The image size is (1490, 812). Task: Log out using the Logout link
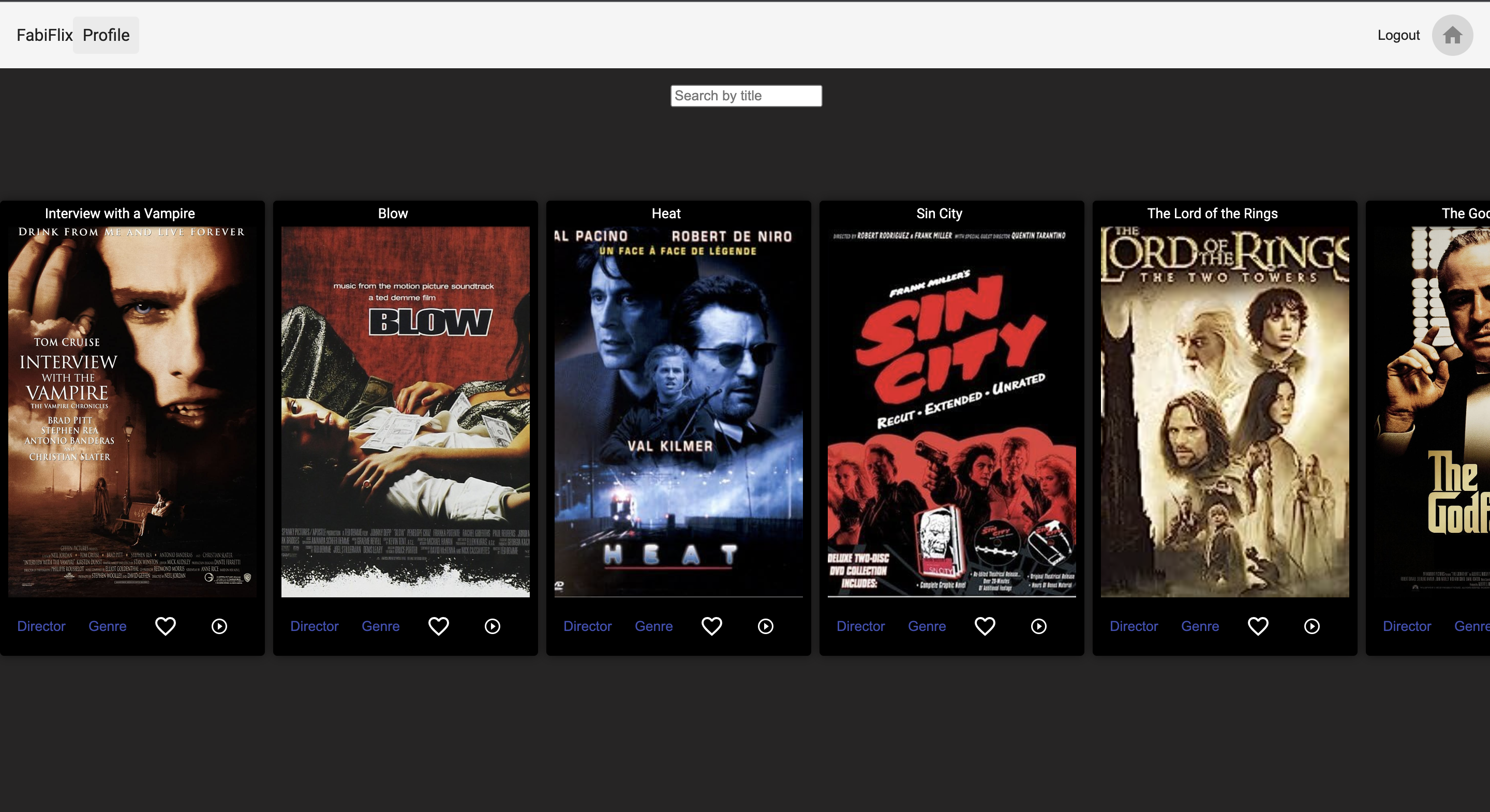click(1398, 35)
